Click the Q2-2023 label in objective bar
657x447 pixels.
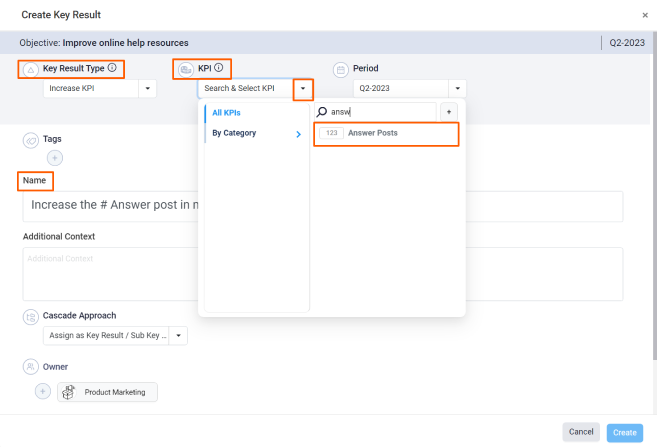tap(627, 43)
